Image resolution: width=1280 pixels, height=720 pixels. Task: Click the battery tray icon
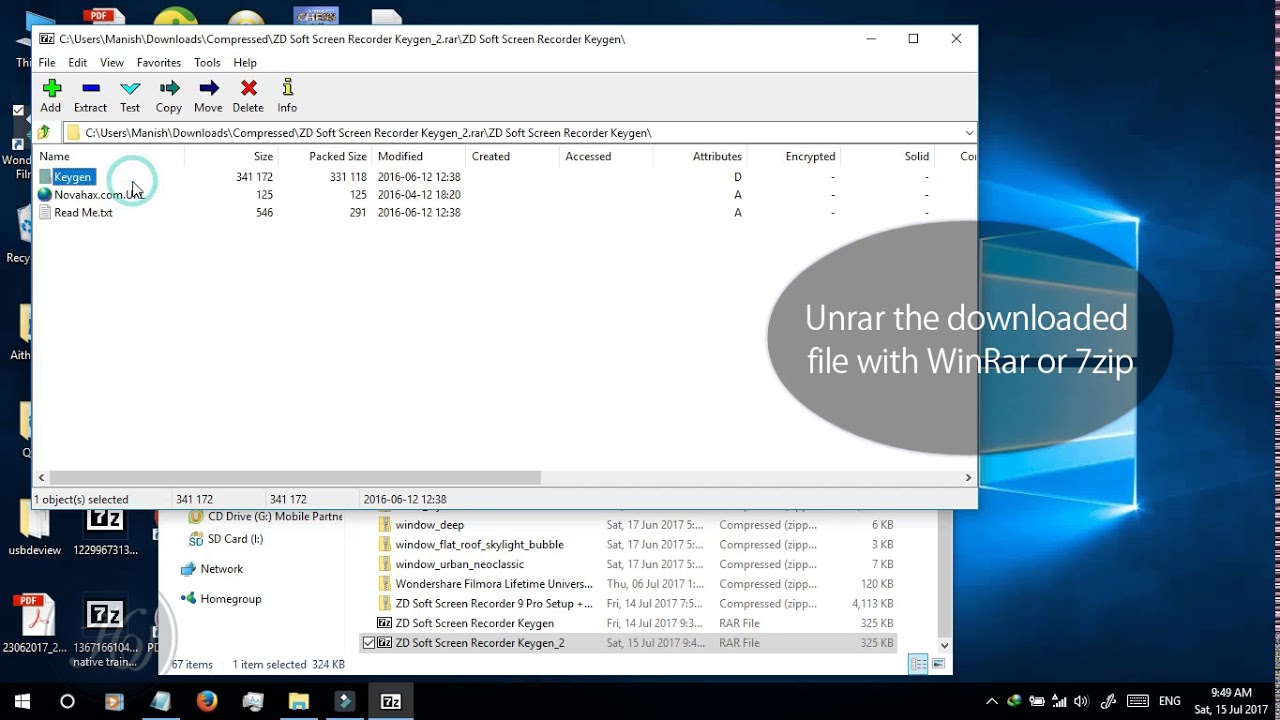(1037, 701)
